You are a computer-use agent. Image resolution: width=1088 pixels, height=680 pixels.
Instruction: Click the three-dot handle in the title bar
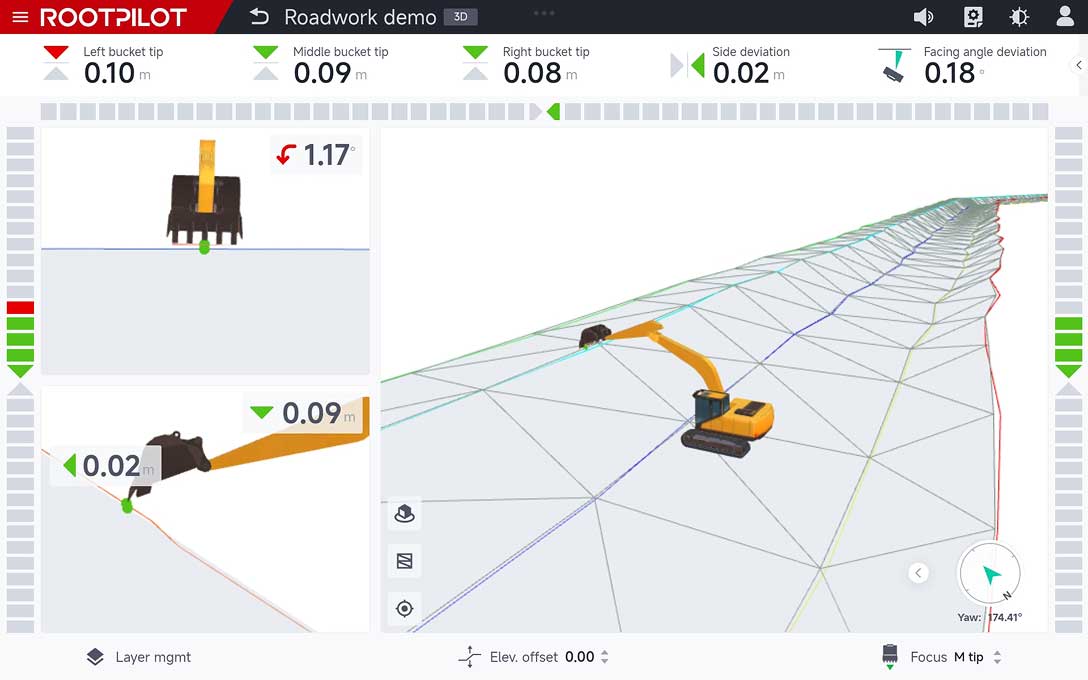[x=544, y=12]
